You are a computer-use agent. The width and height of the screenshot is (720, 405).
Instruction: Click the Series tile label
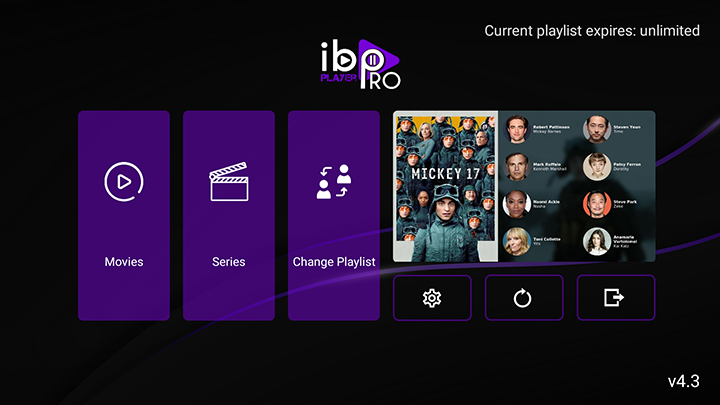click(x=229, y=262)
